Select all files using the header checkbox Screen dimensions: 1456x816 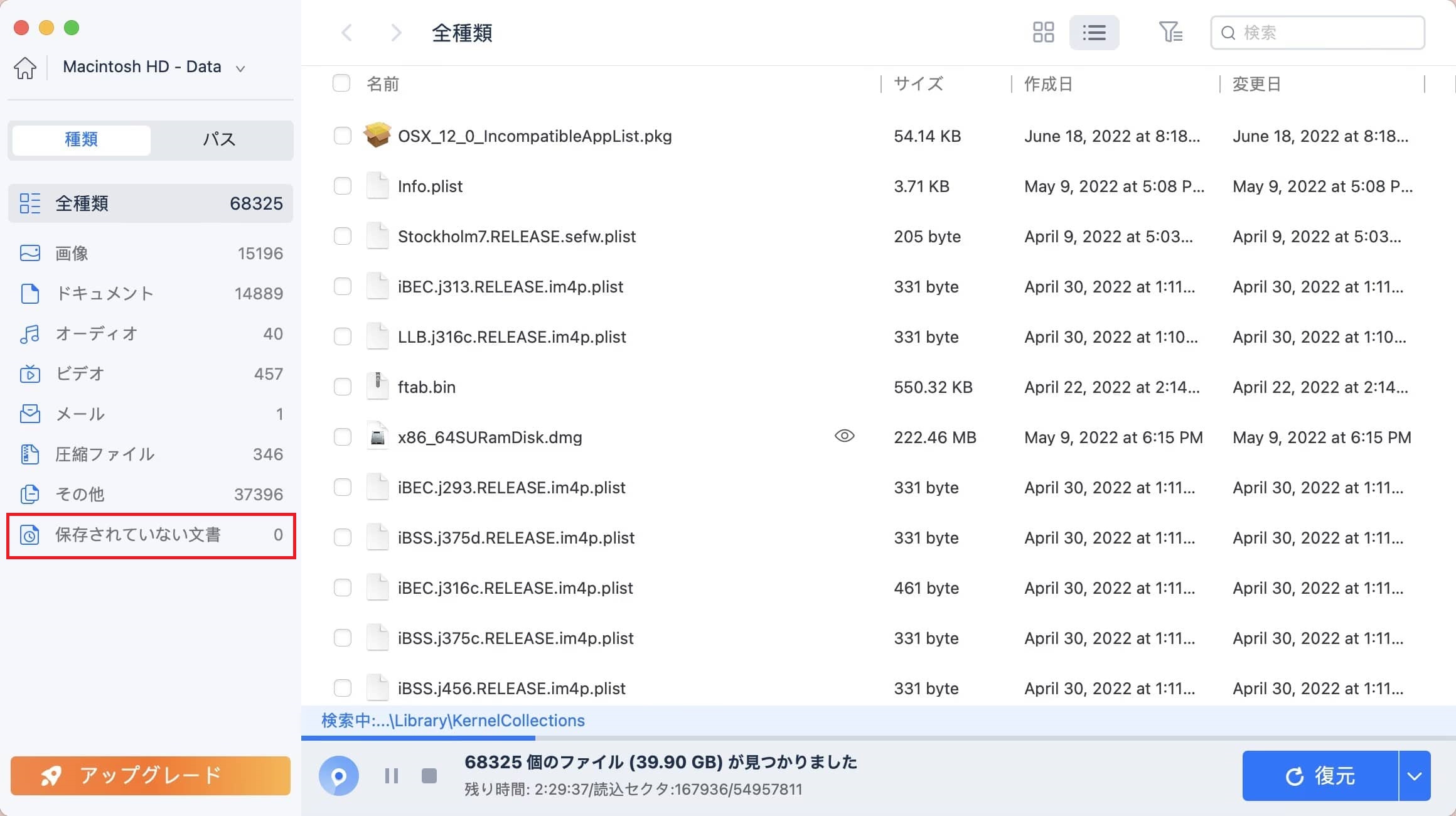(341, 82)
